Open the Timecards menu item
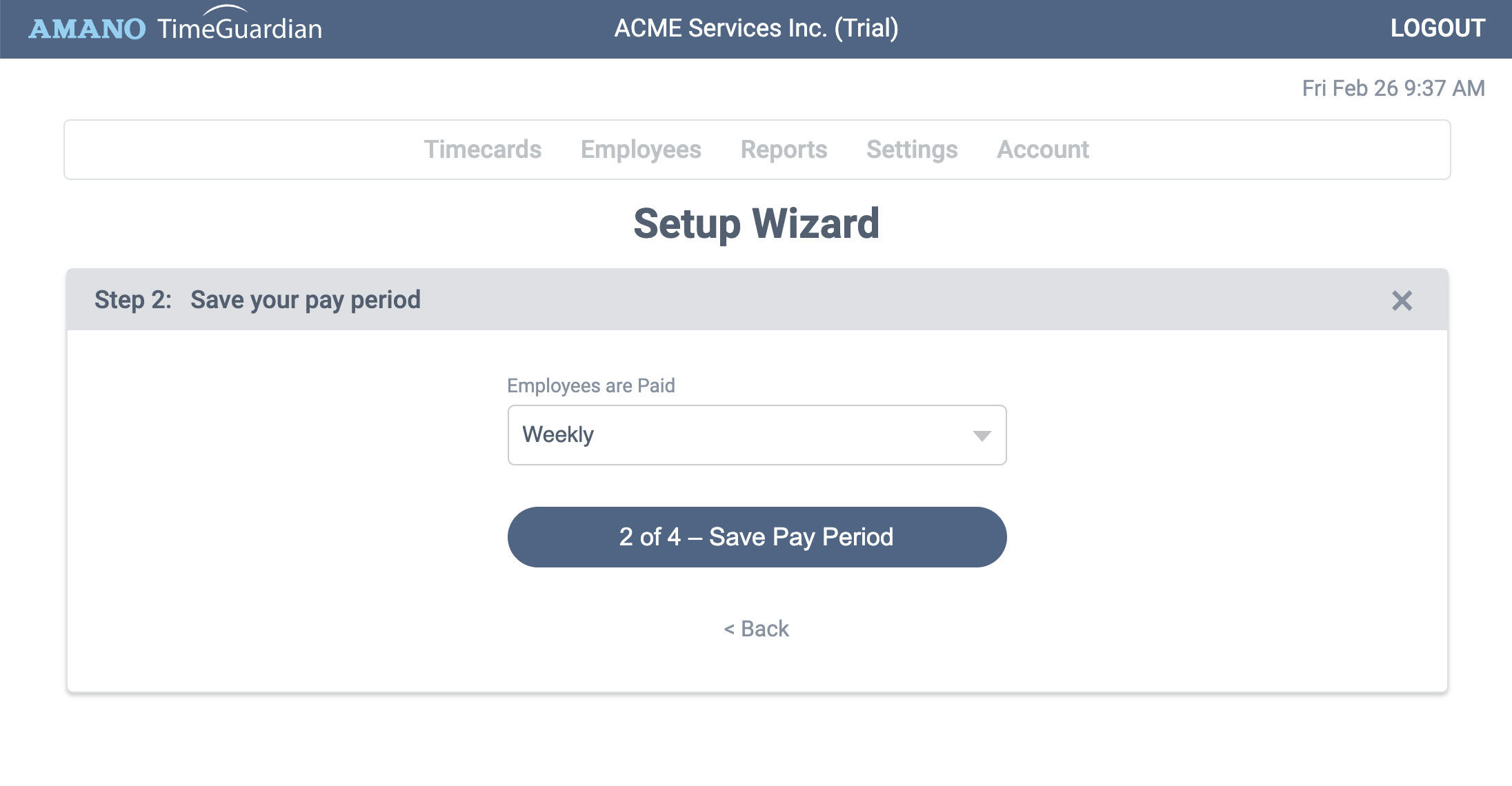The image size is (1512, 786). click(483, 150)
